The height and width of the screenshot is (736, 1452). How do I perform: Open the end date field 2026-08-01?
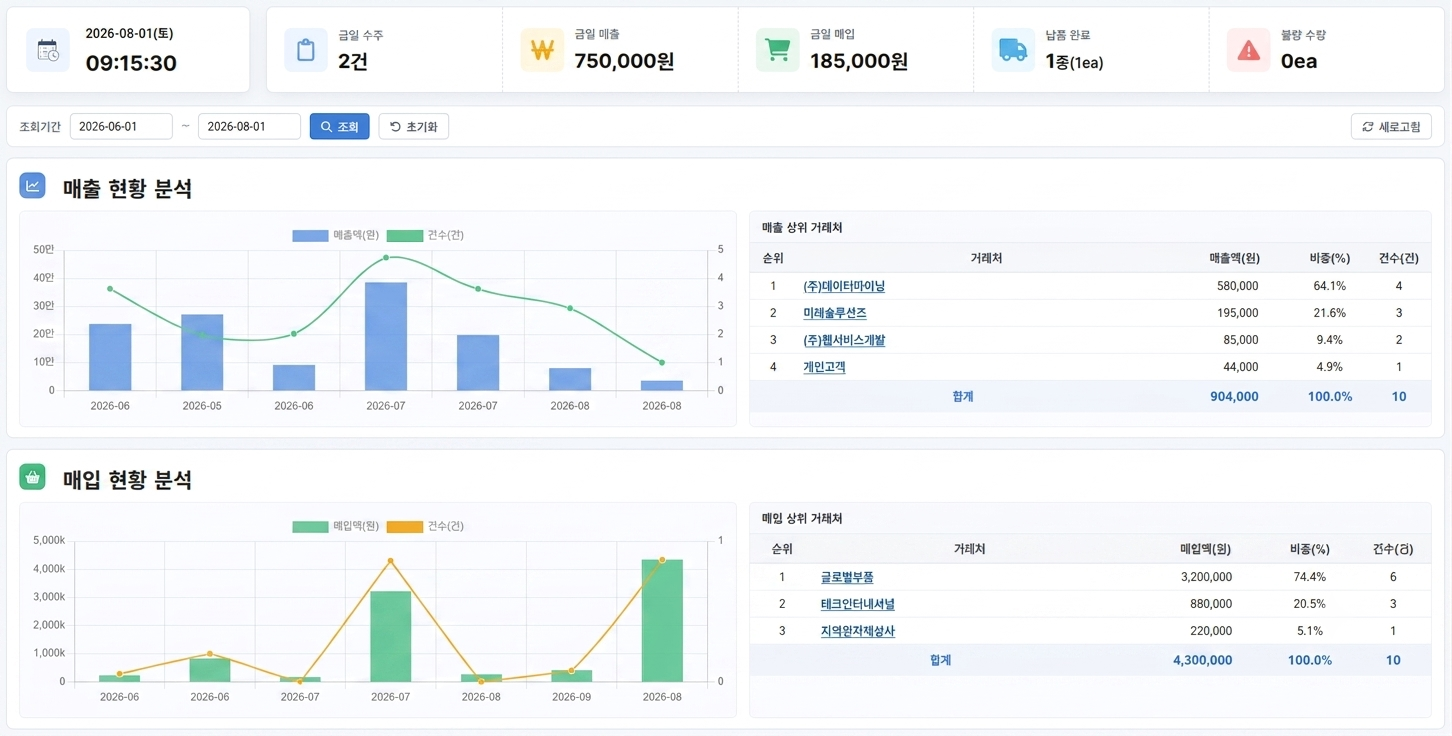[x=249, y=127]
